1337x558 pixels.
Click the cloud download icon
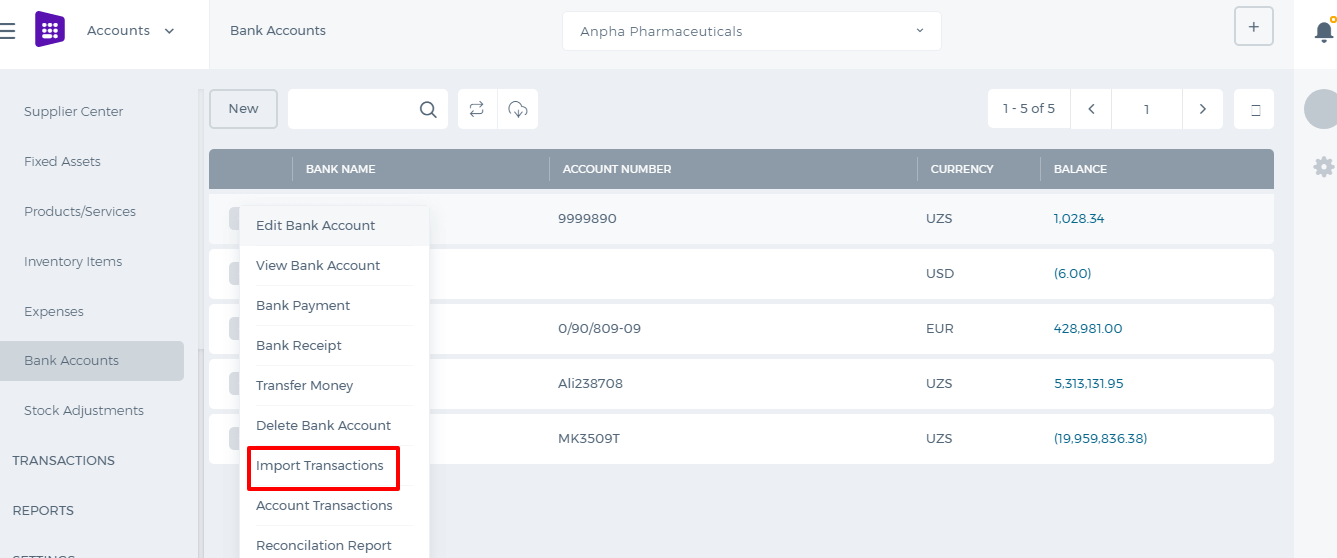pyautogui.click(x=518, y=109)
